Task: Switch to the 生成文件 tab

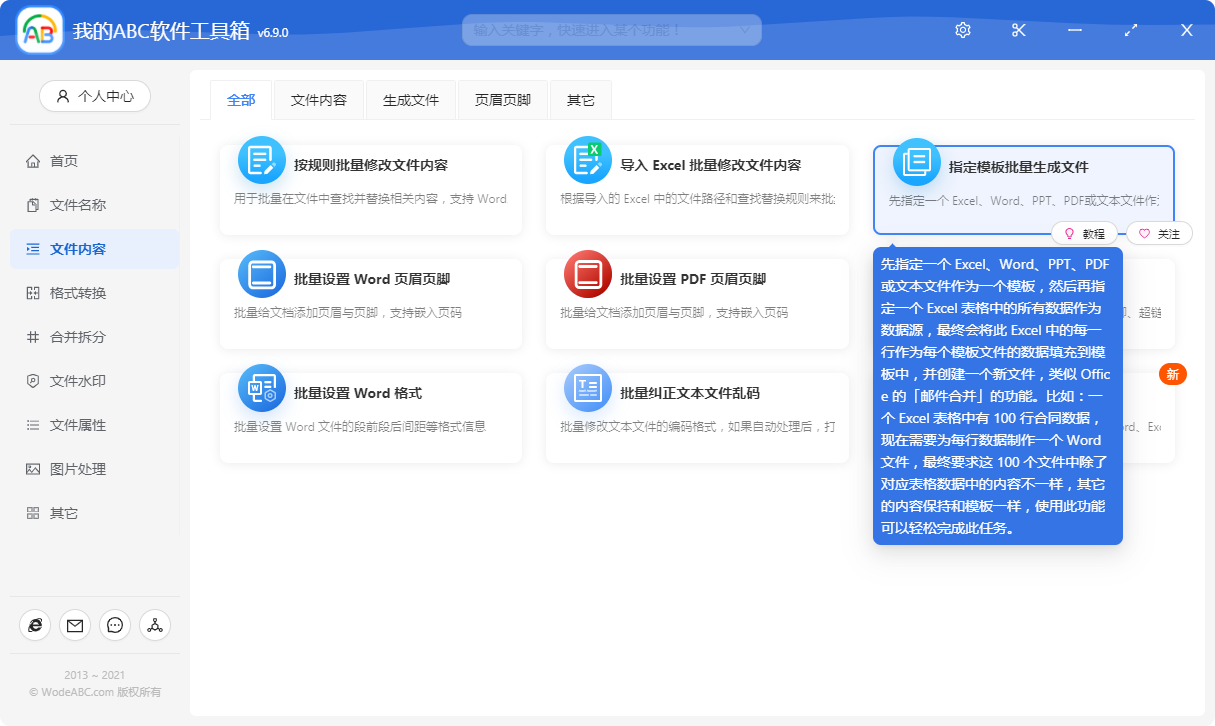Action: pos(410,100)
